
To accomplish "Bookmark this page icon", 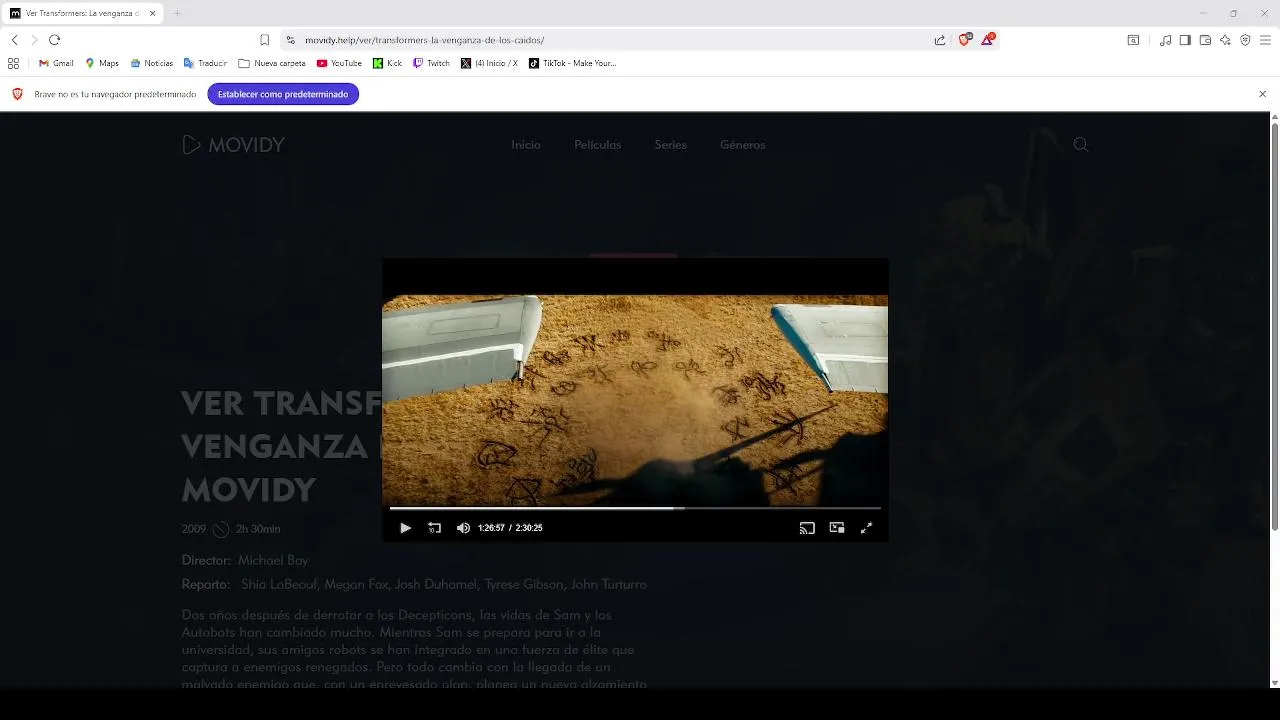I will [264, 40].
